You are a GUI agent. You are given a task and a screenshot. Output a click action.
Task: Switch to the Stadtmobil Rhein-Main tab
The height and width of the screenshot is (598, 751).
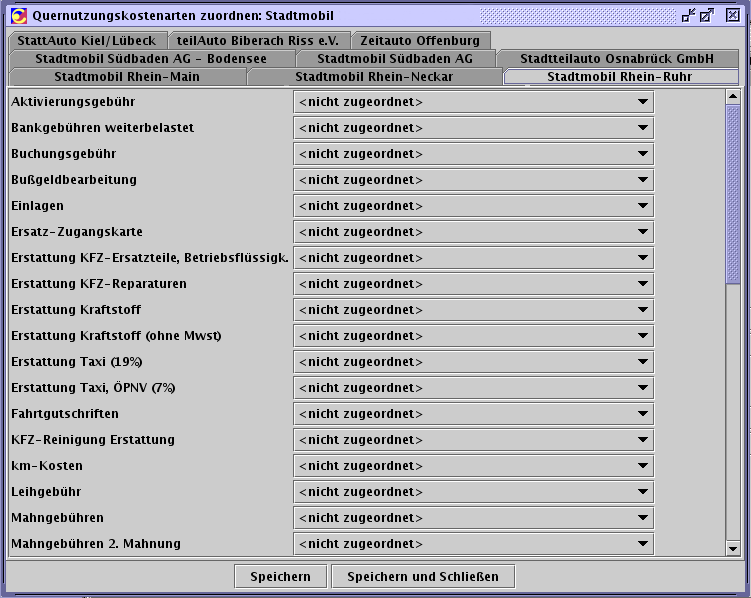click(x=127, y=77)
